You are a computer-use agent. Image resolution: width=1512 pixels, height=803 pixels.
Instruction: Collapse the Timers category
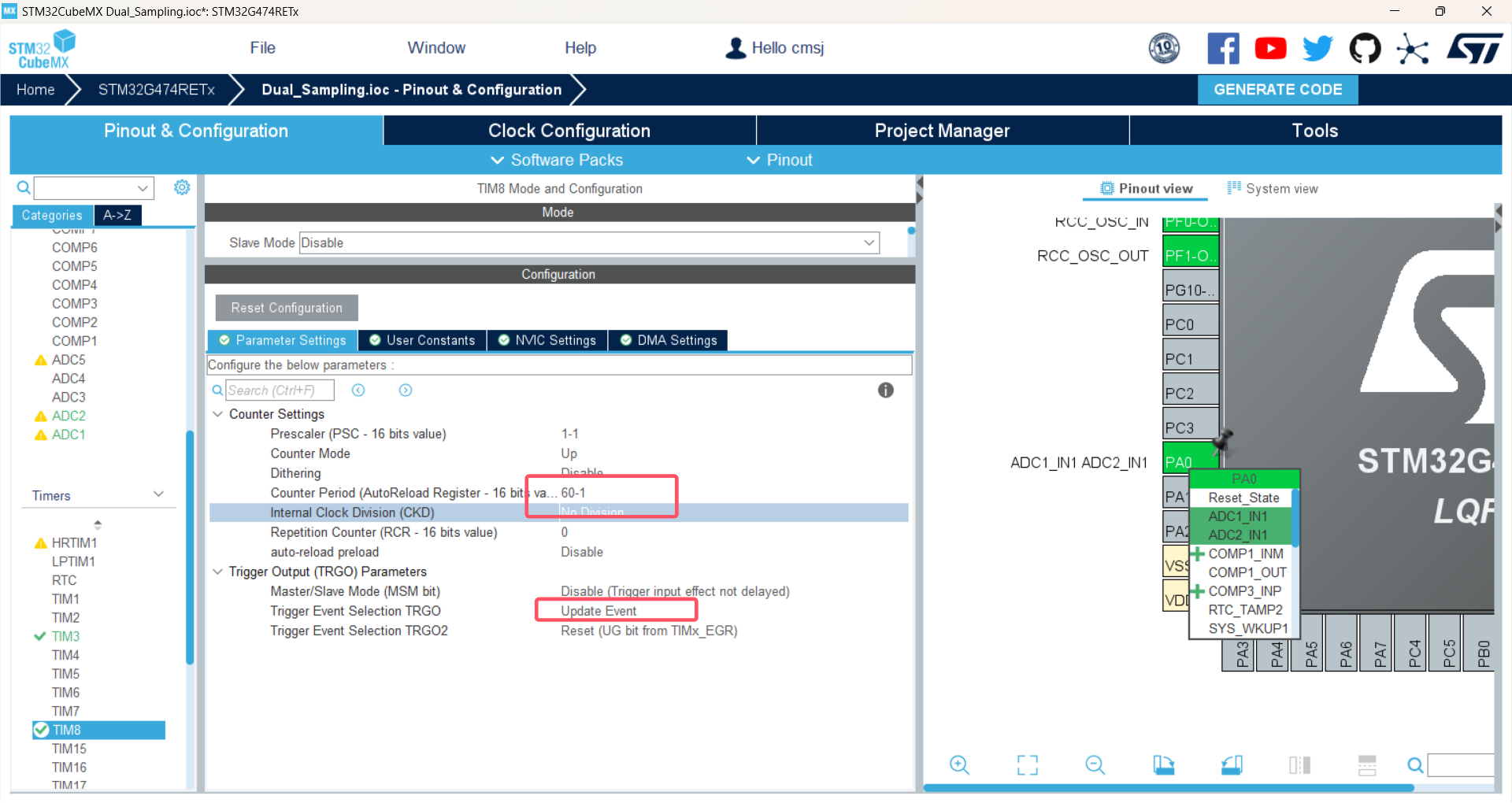coord(158,494)
